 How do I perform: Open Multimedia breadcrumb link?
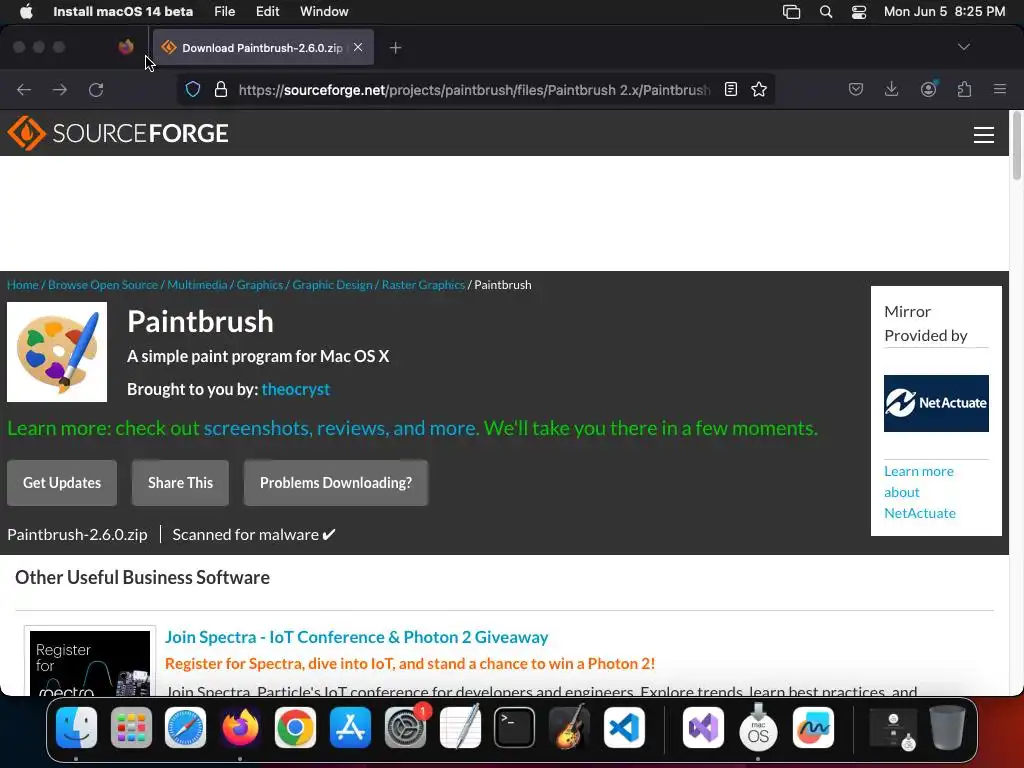point(197,285)
